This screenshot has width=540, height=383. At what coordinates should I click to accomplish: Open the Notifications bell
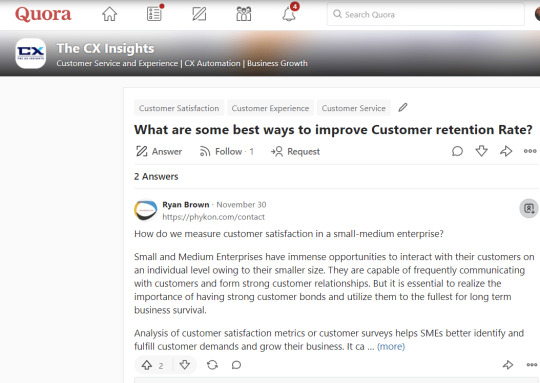(289, 13)
